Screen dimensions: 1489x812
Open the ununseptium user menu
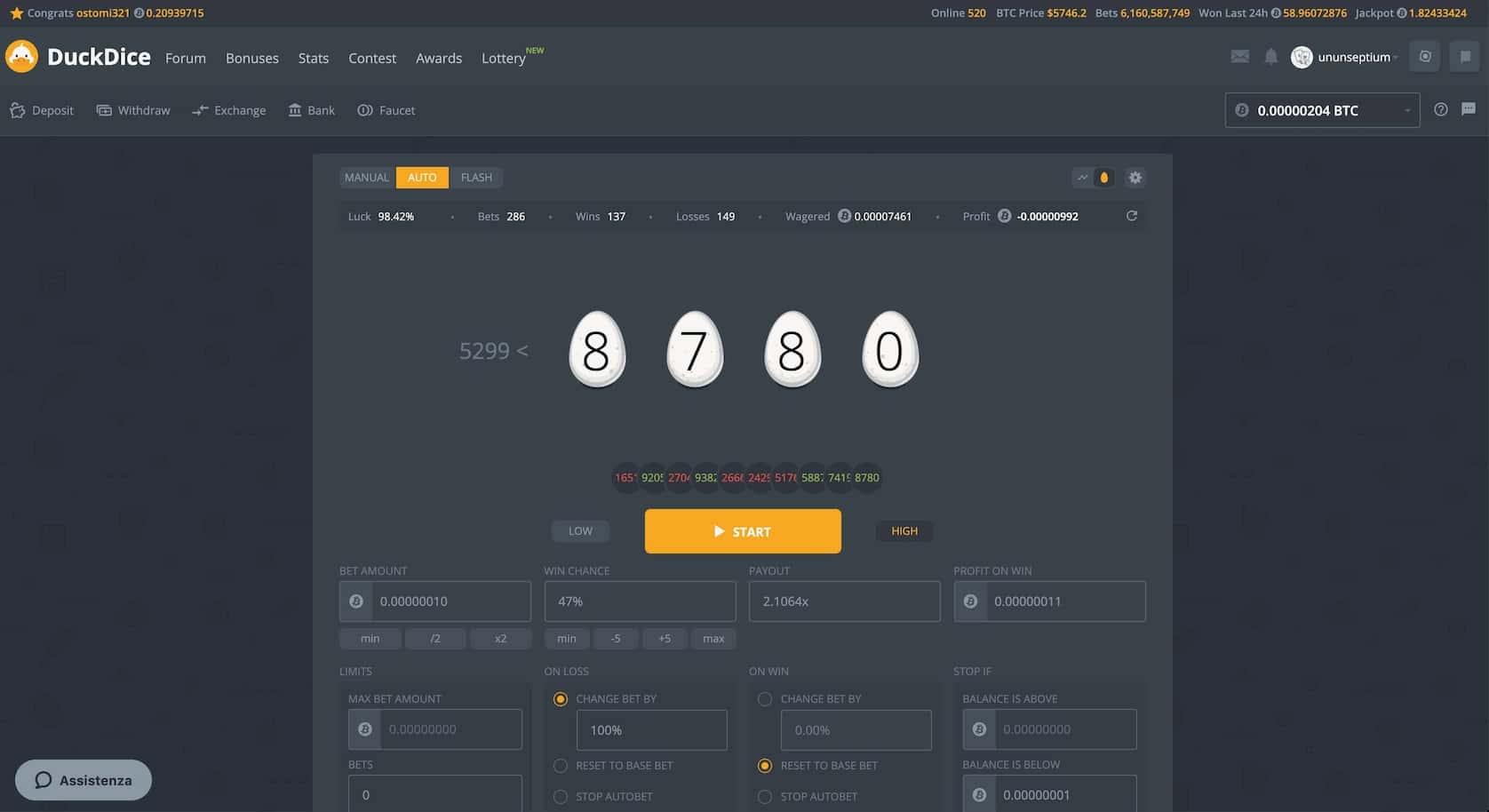(1344, 57)
